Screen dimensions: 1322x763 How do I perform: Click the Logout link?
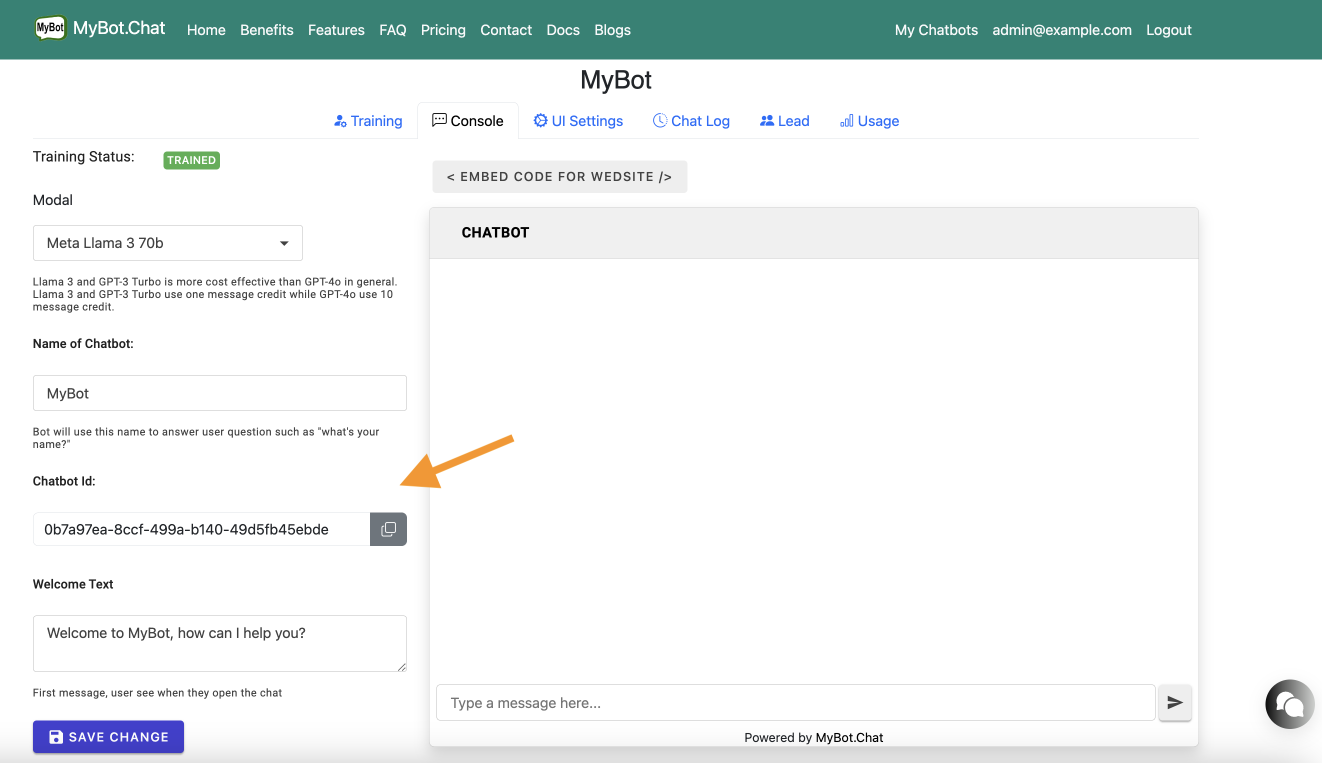(x=1168, y=30)
